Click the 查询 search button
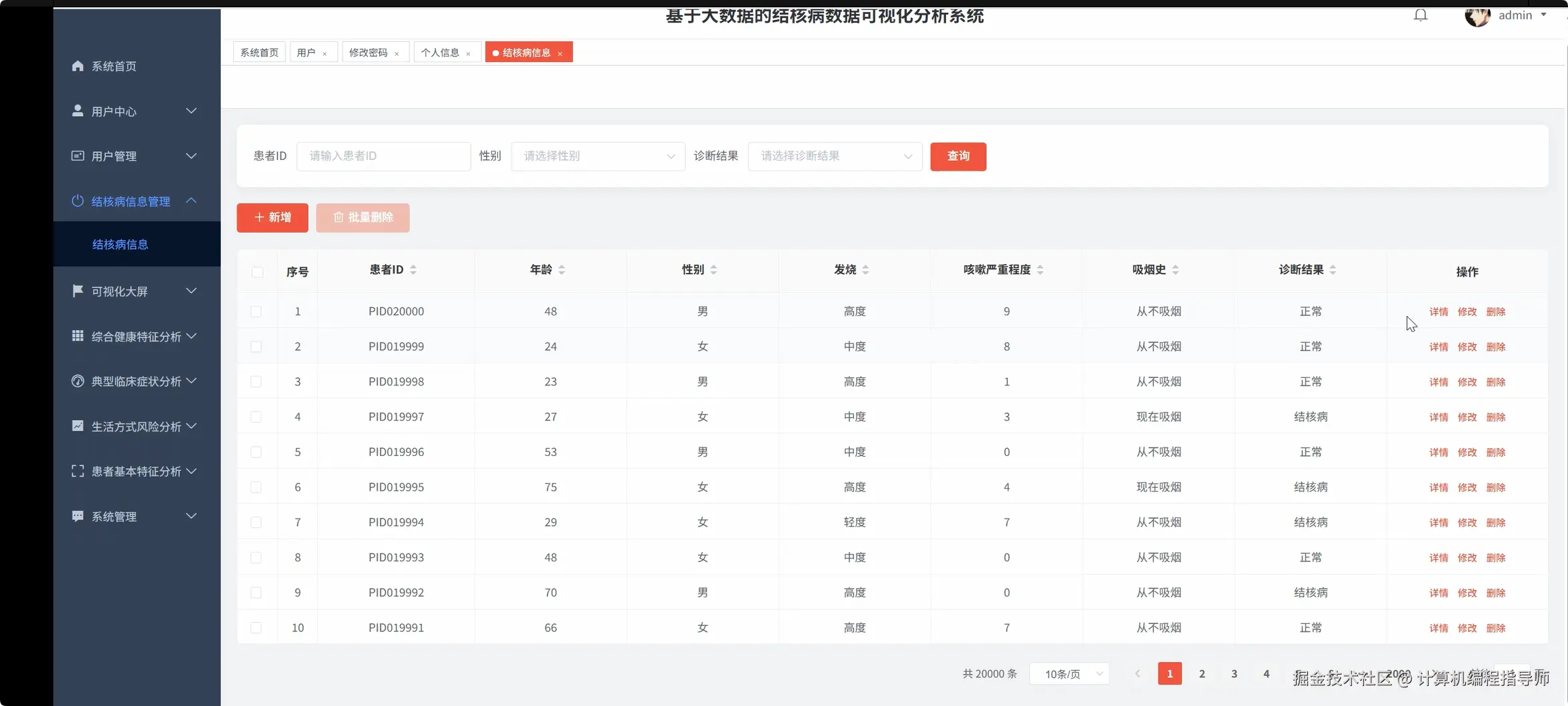Screen dimensions: 1568x706 (958, 157)
